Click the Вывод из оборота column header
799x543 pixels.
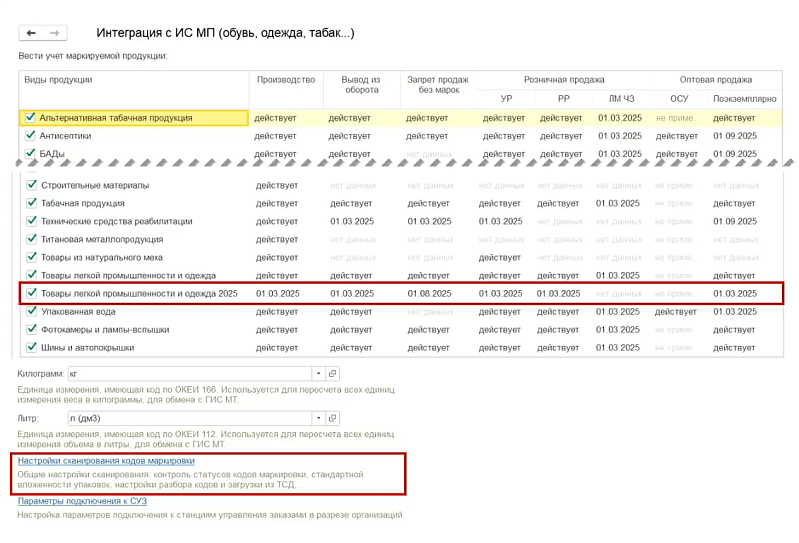click(x=361, y=85)
